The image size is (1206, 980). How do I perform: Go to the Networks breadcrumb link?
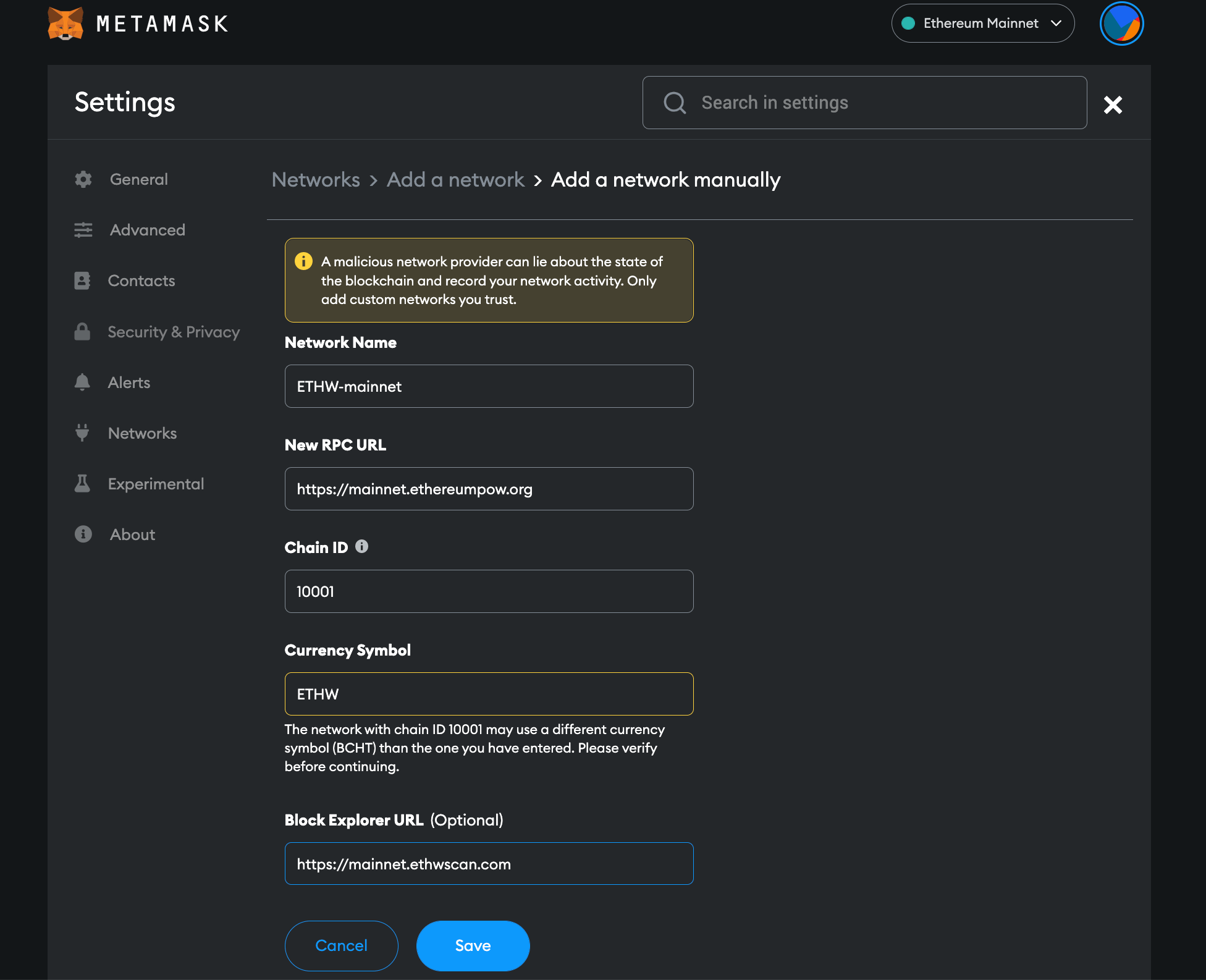[316, 180]
